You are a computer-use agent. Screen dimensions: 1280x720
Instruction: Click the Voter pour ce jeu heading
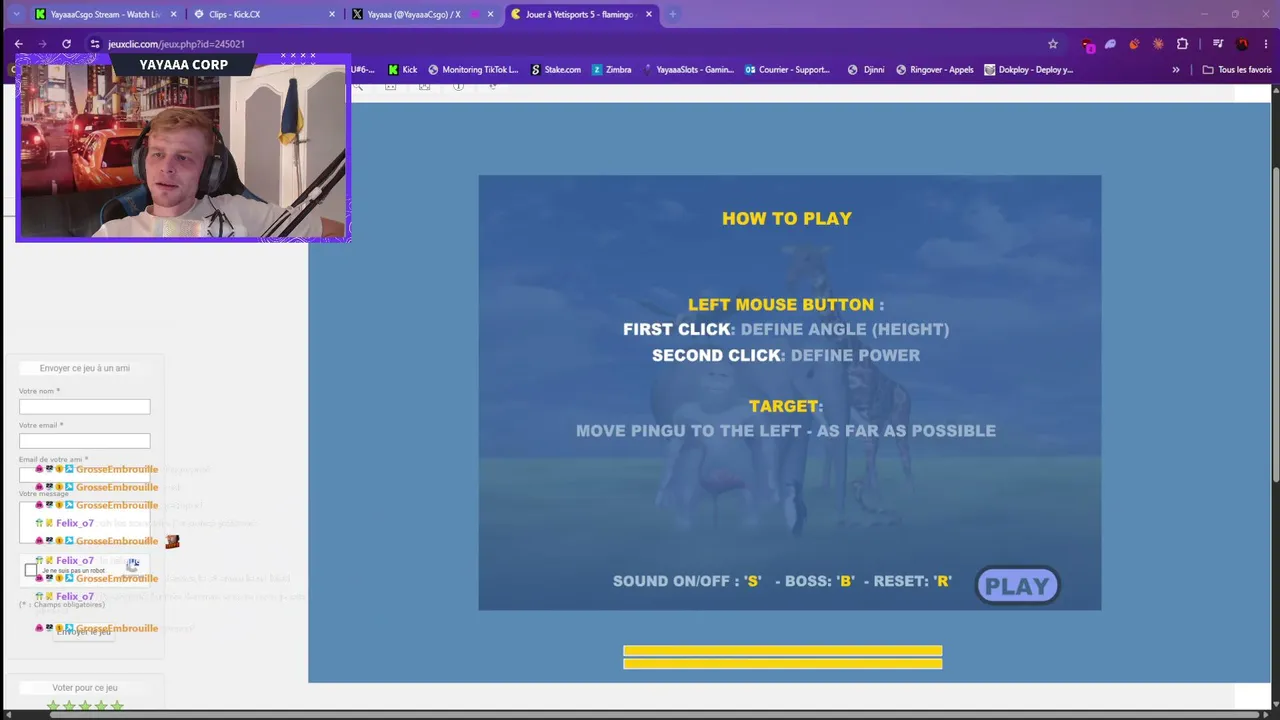[85, 688]
